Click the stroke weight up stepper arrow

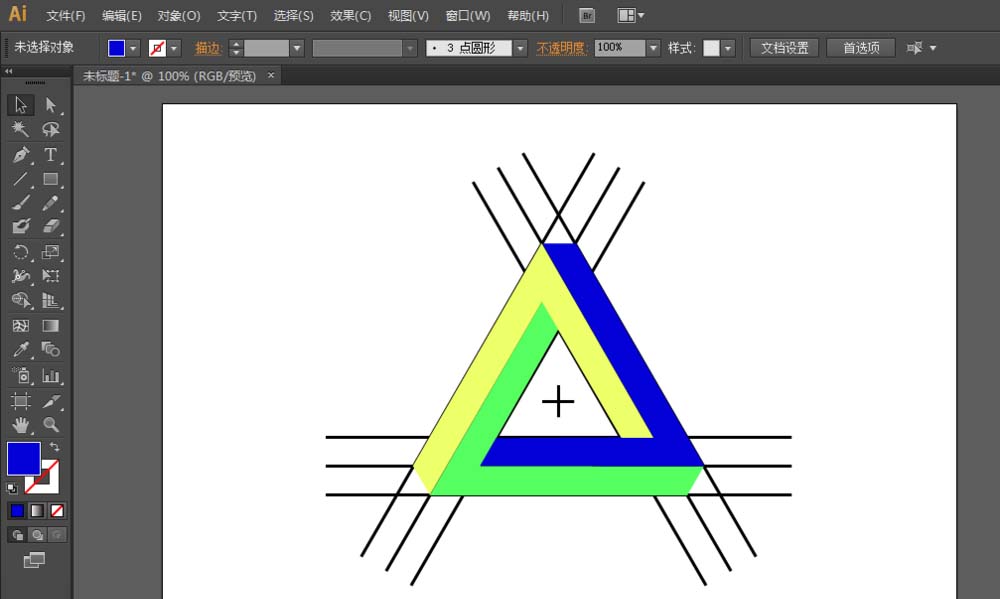236,42
